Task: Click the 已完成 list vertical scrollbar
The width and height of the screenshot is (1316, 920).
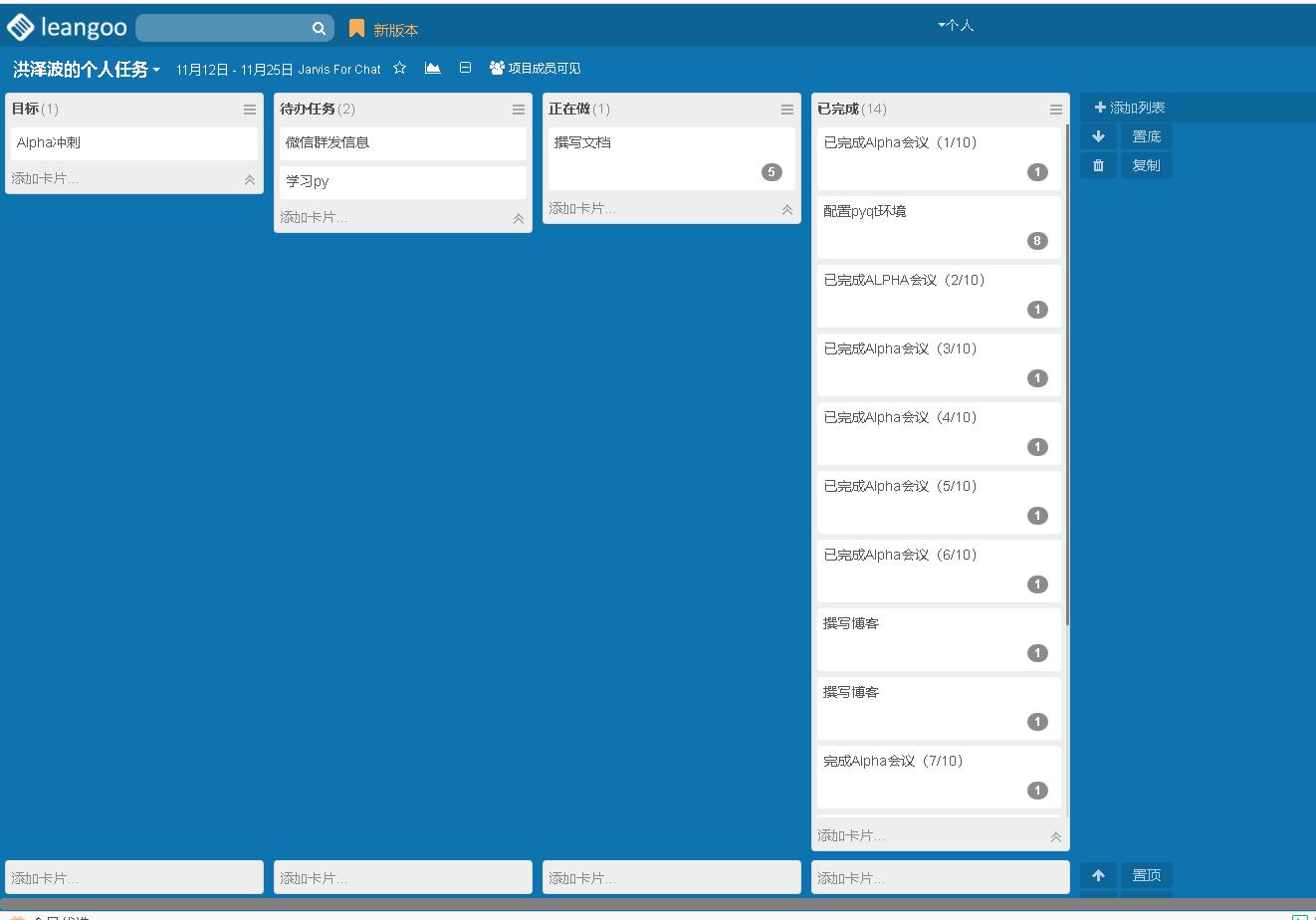Action: click(x=1067, y=373)
